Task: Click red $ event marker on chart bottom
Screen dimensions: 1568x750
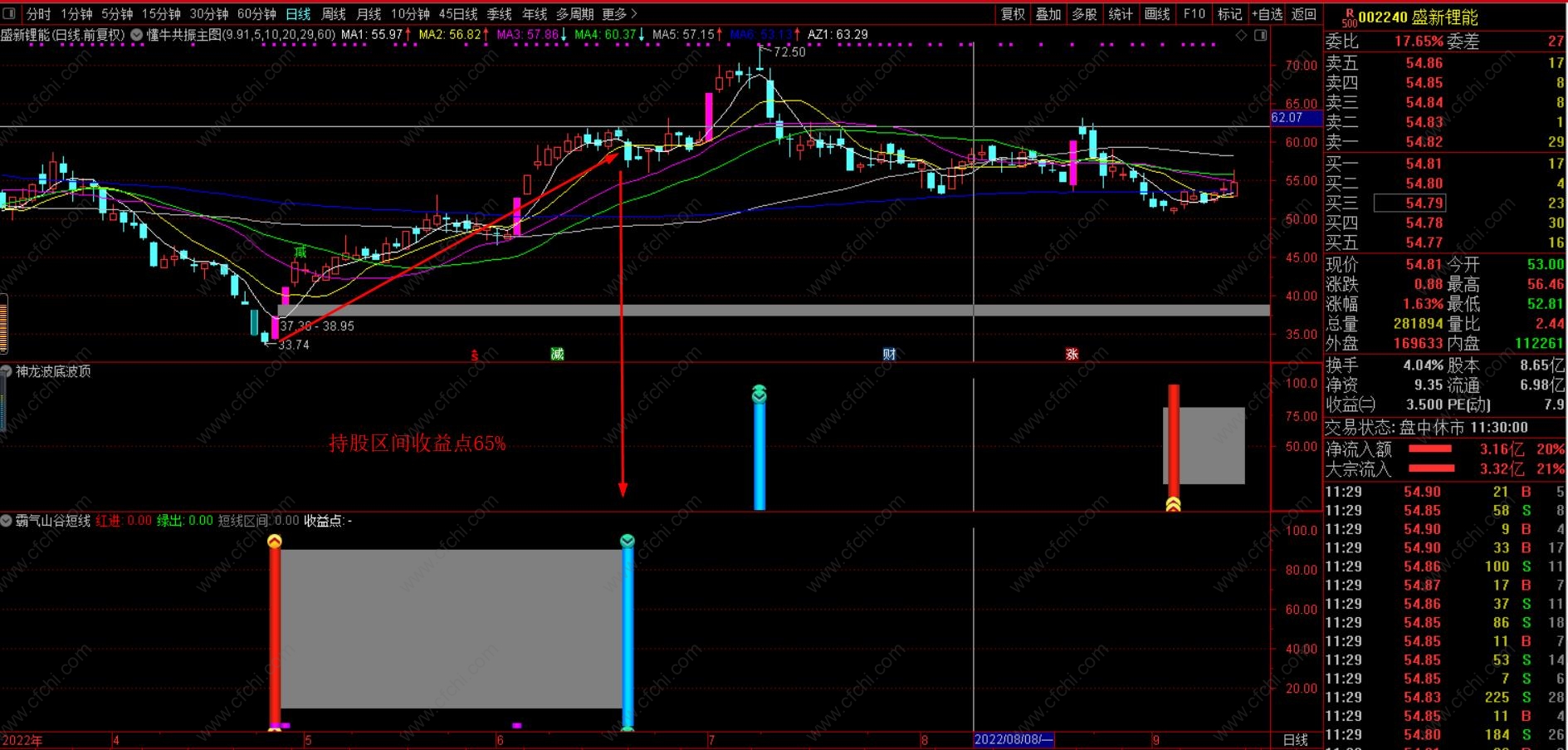Action: coord(475,355)
